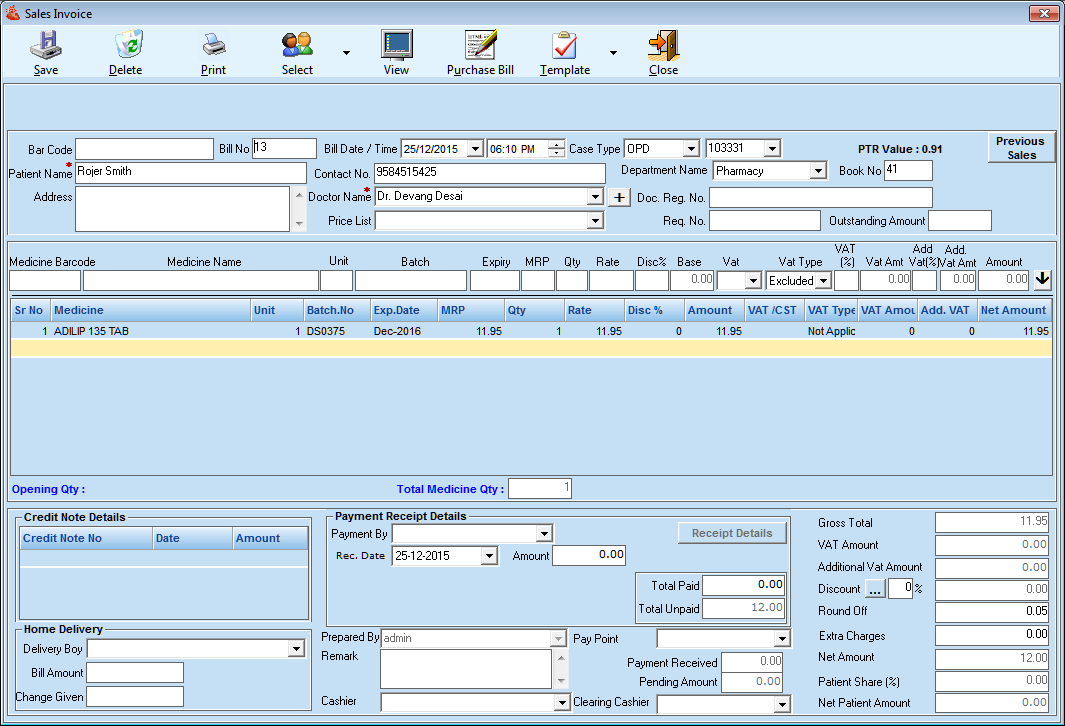Click the Discount ellipsis button
Image resolution: width=1065 pixels, height=726 pixels.
click(x=875, y=589)
